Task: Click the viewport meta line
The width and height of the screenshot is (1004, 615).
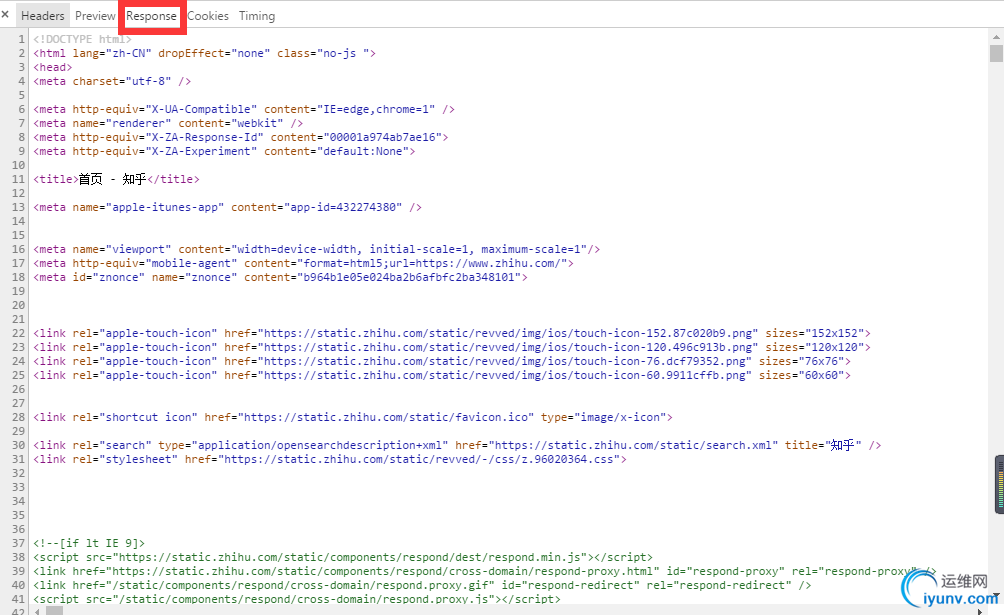Action: [x=316, y=249]
